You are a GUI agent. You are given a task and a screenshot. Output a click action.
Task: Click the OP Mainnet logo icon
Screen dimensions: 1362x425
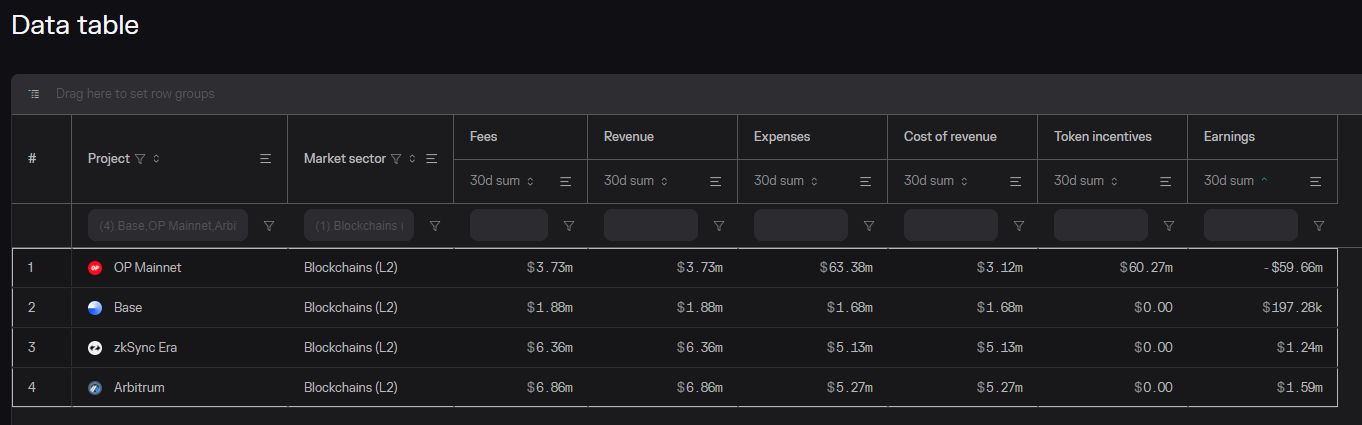95,268
